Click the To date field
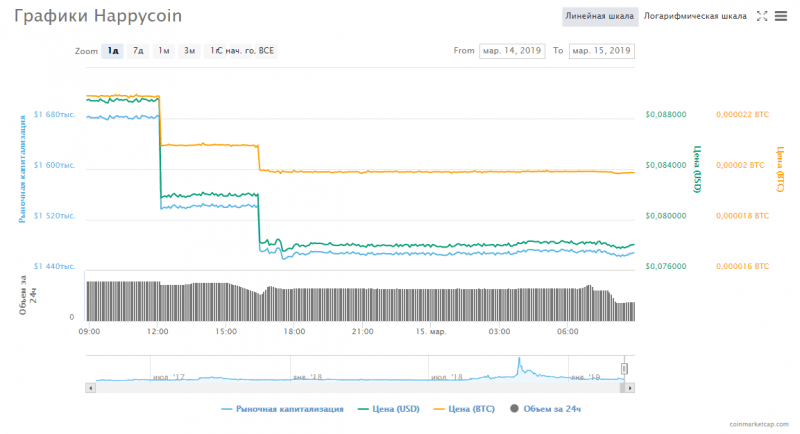The width and height of the screenshot is (800, 434). pyautogui.click(x=601, y=50)
